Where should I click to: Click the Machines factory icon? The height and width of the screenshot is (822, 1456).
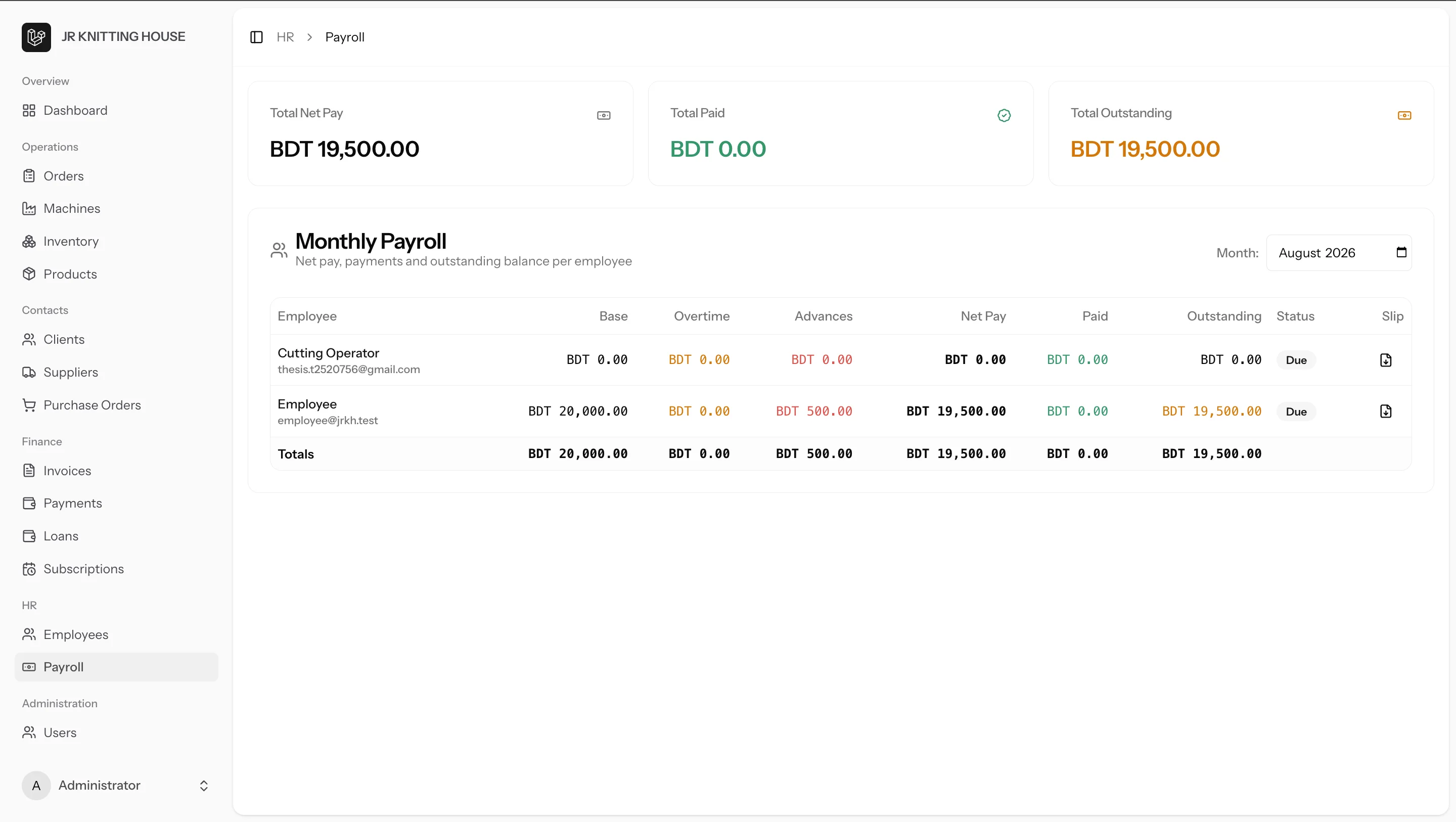coord(29,209)
